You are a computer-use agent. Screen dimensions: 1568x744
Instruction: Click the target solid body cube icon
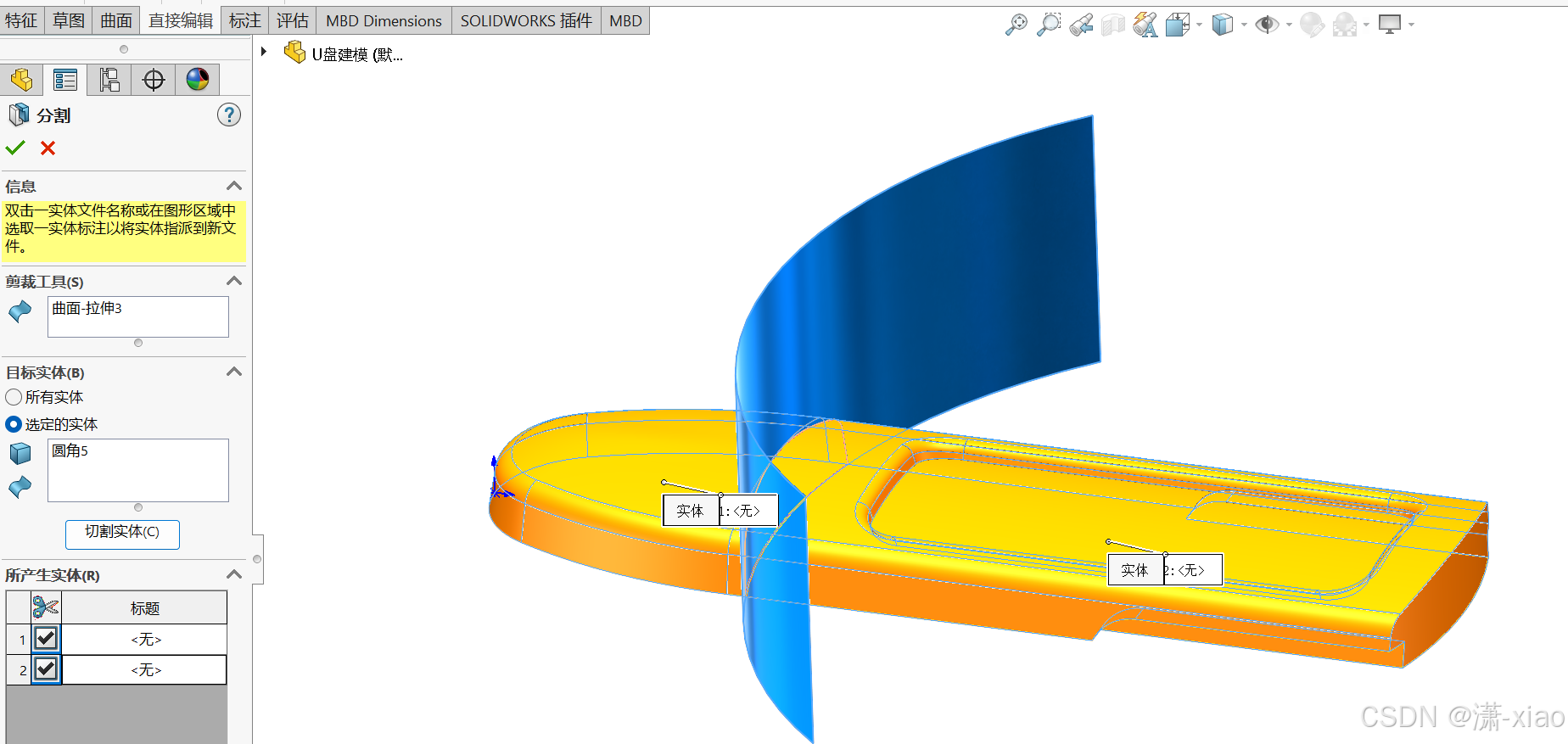tap(20, 453)
